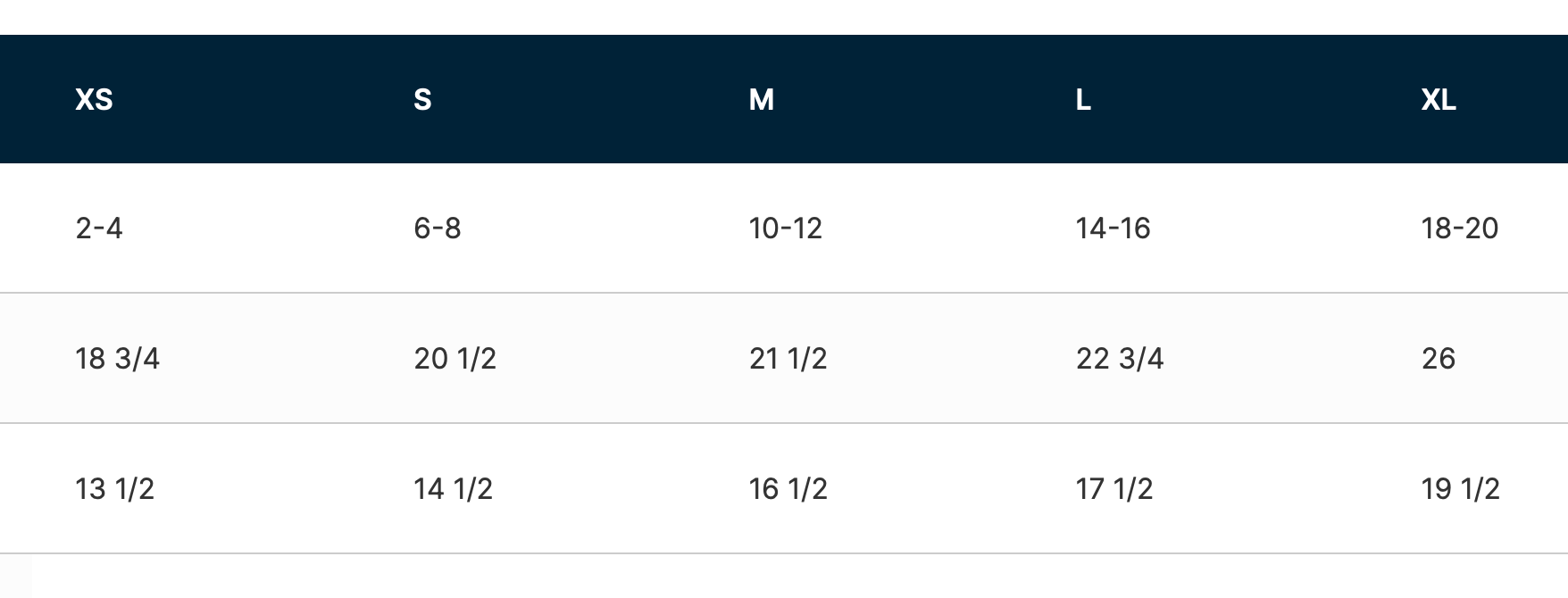1568x598 pixels.
Task: Click the M column header
Action: [761, 99]
